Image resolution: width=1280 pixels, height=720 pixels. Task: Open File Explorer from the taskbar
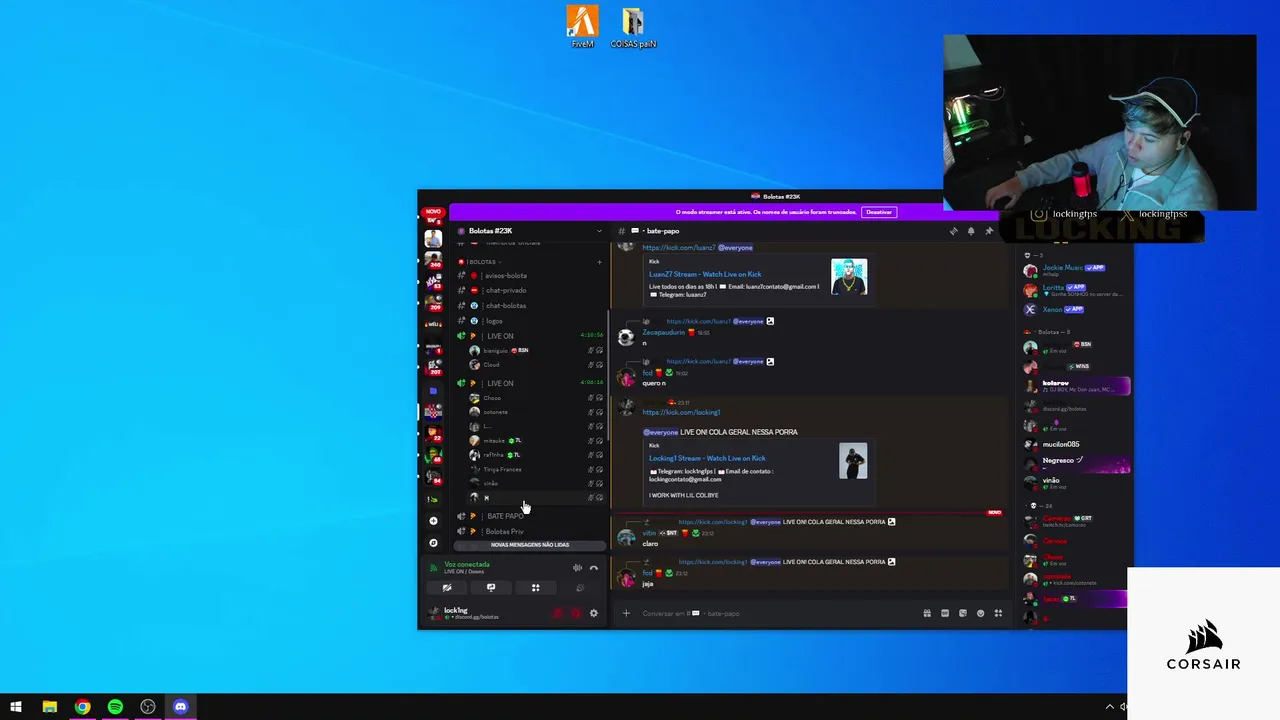tap(49, 707)
